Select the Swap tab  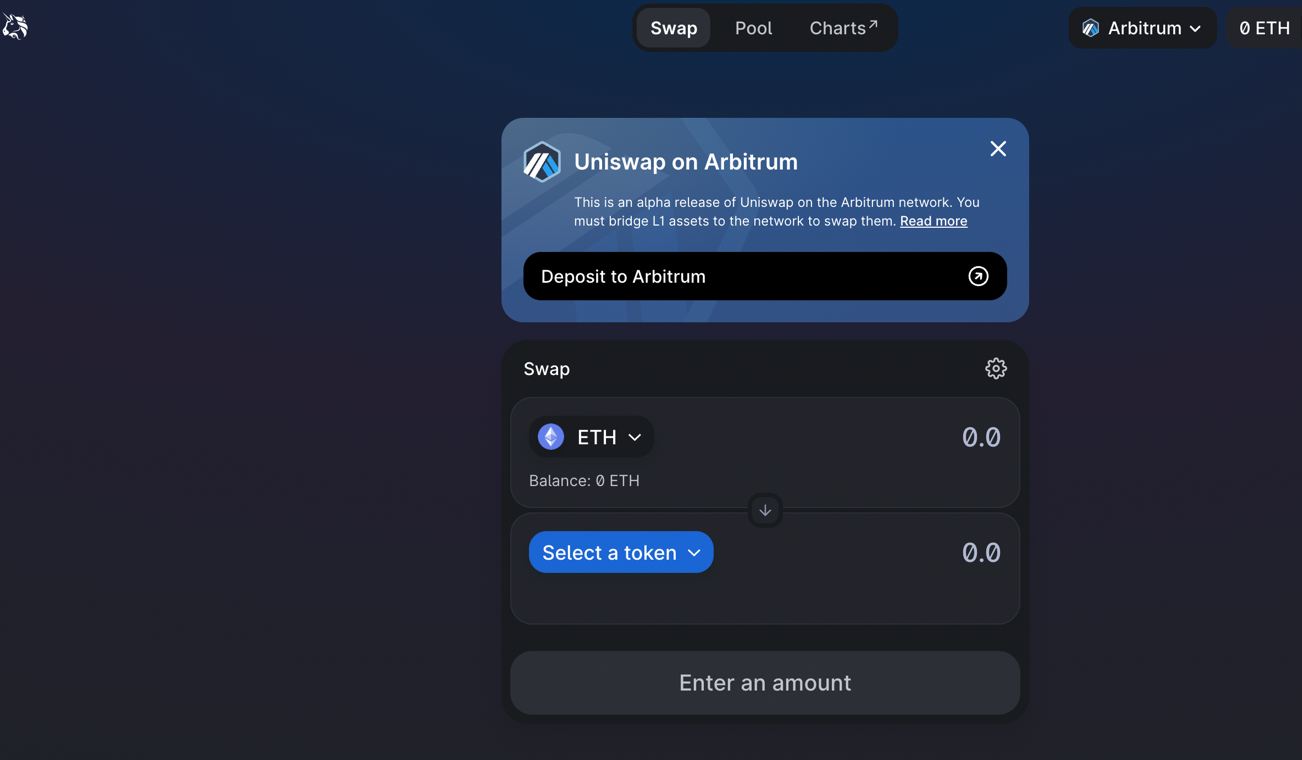[673, 28]
